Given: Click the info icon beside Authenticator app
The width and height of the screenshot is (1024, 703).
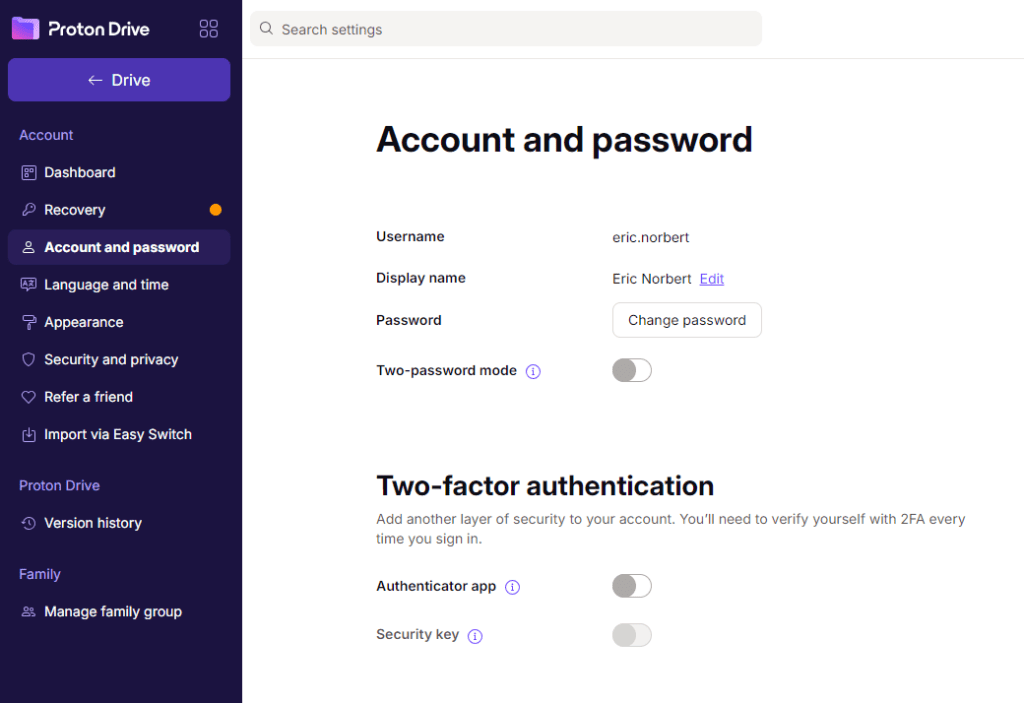Looking at the screenshot, I should click(512, 587).
